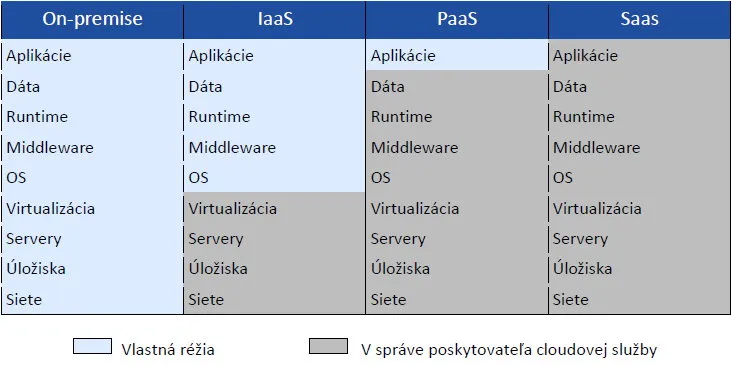This screenshot has height=365, width=732.
Task: Click Servery cell in the PaaS column
Action: (x=457, y=239)
